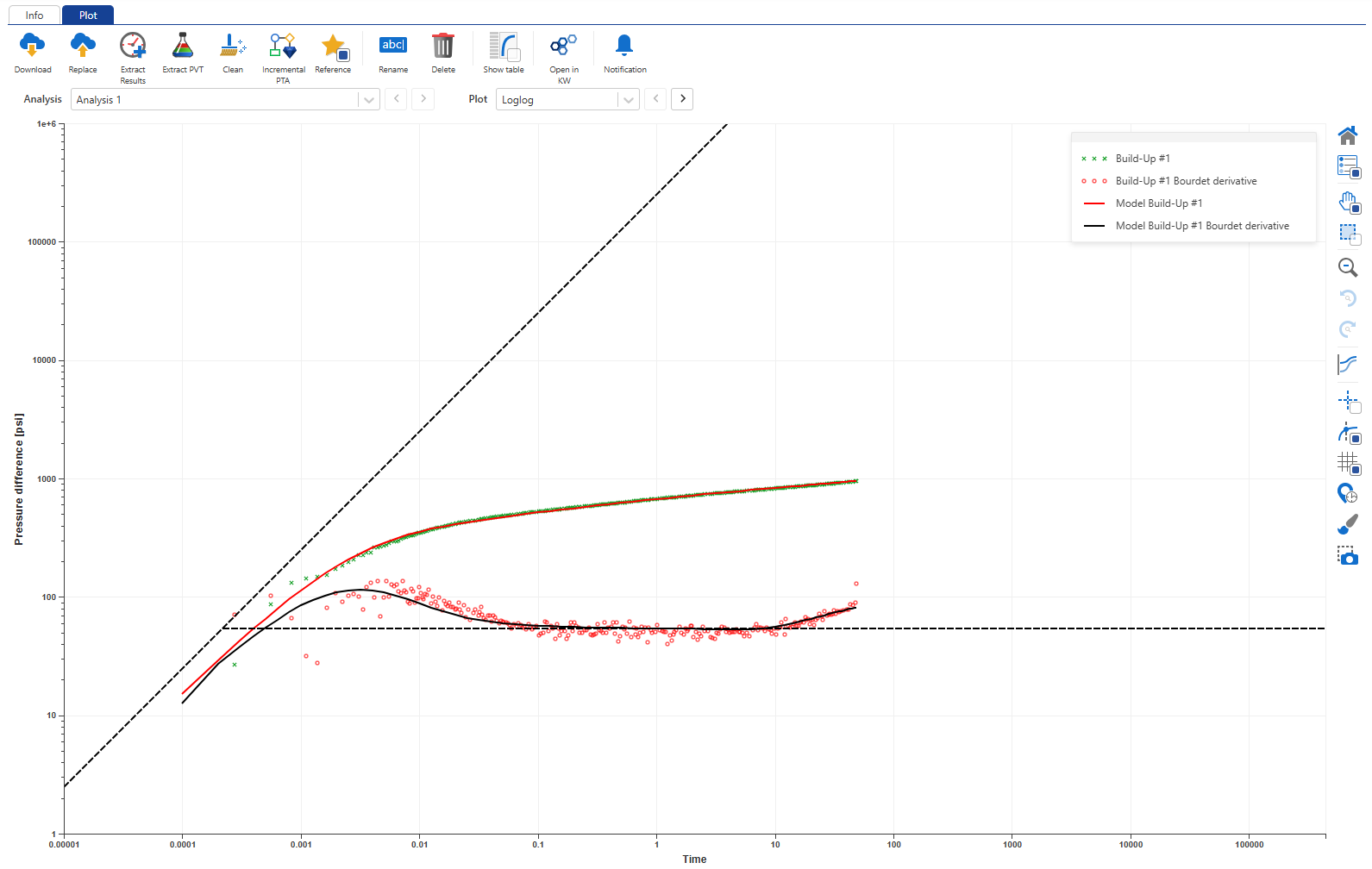Screen dimensions: 1372x869
Task: Zoom out using magnifier icon
Action: tap(1348, 267)
